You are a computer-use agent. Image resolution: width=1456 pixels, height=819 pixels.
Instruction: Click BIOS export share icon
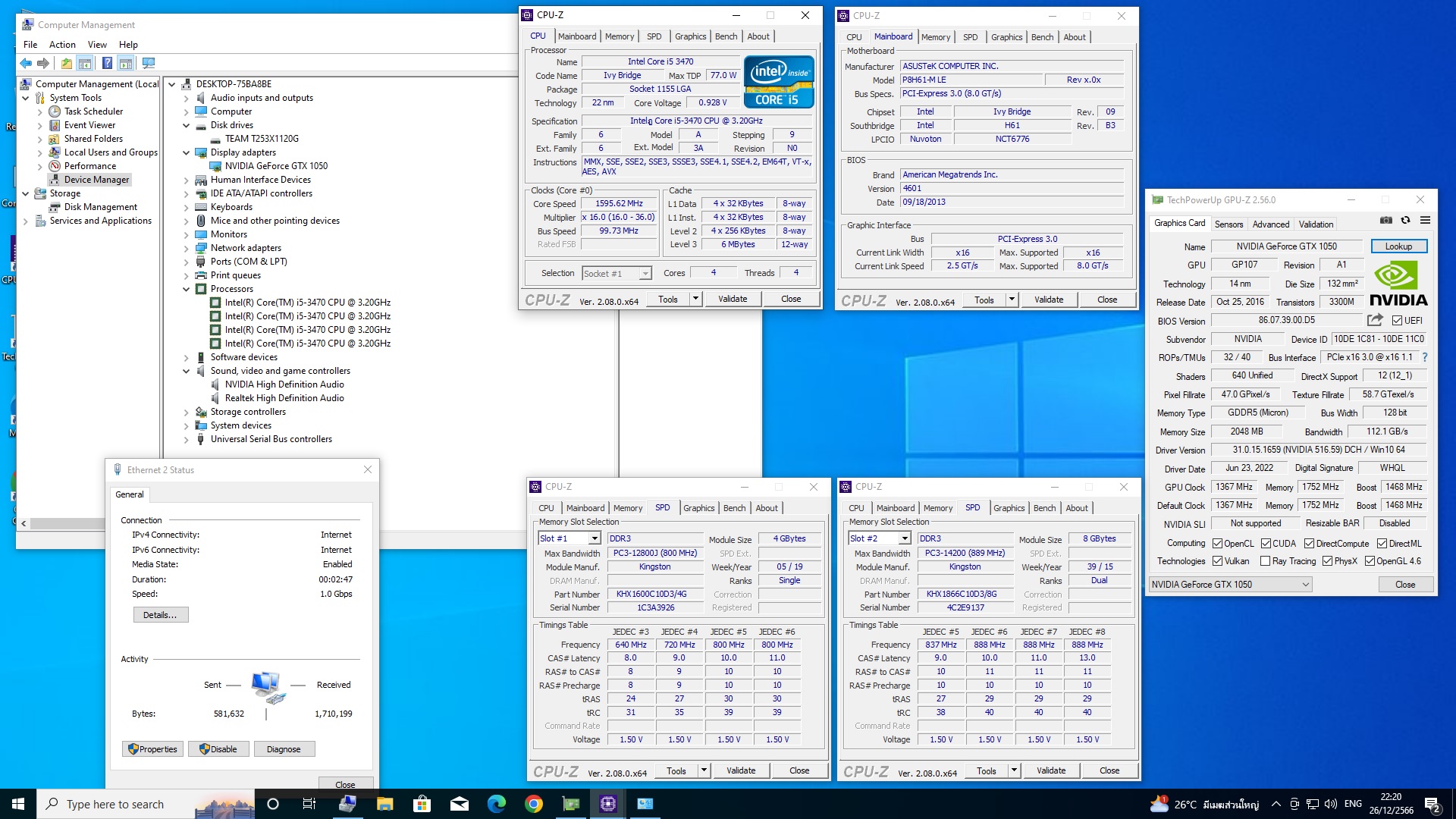(x=1375, y=320)
